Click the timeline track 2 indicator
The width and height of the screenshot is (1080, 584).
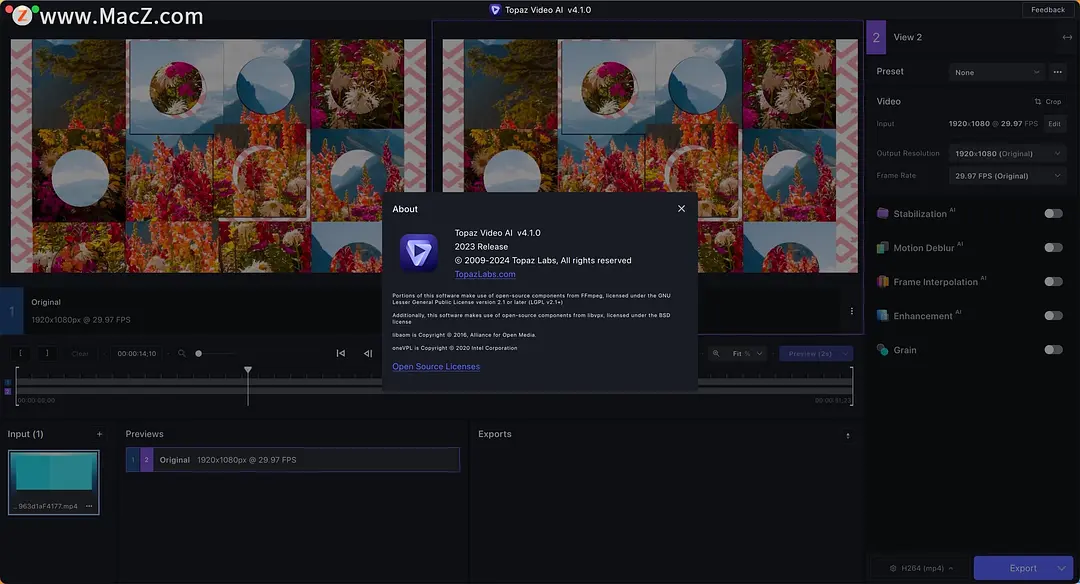8,391
